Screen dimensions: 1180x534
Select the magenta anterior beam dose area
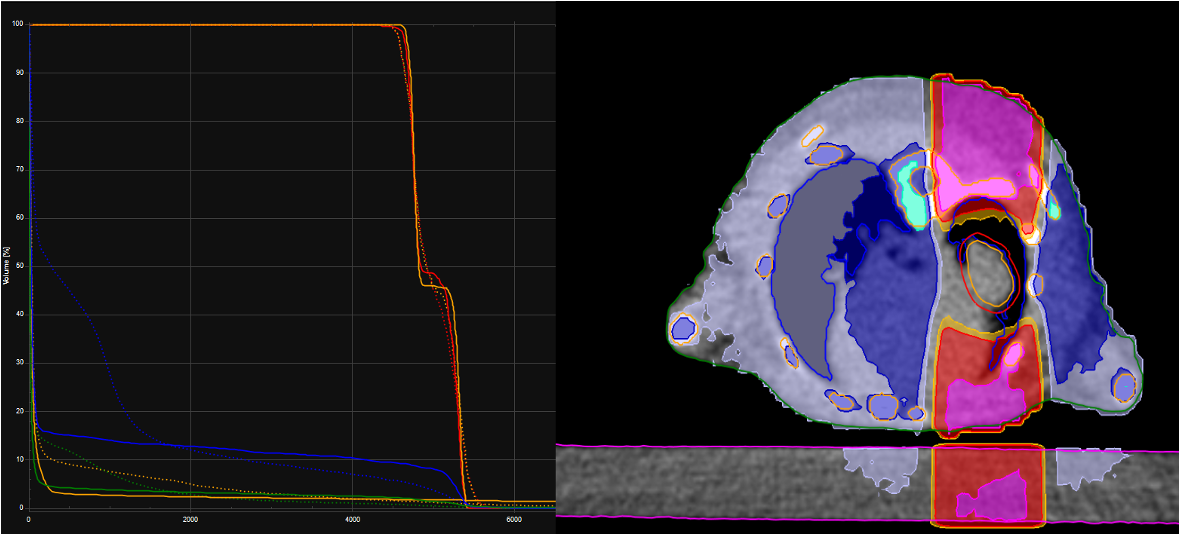pos(985,130)
